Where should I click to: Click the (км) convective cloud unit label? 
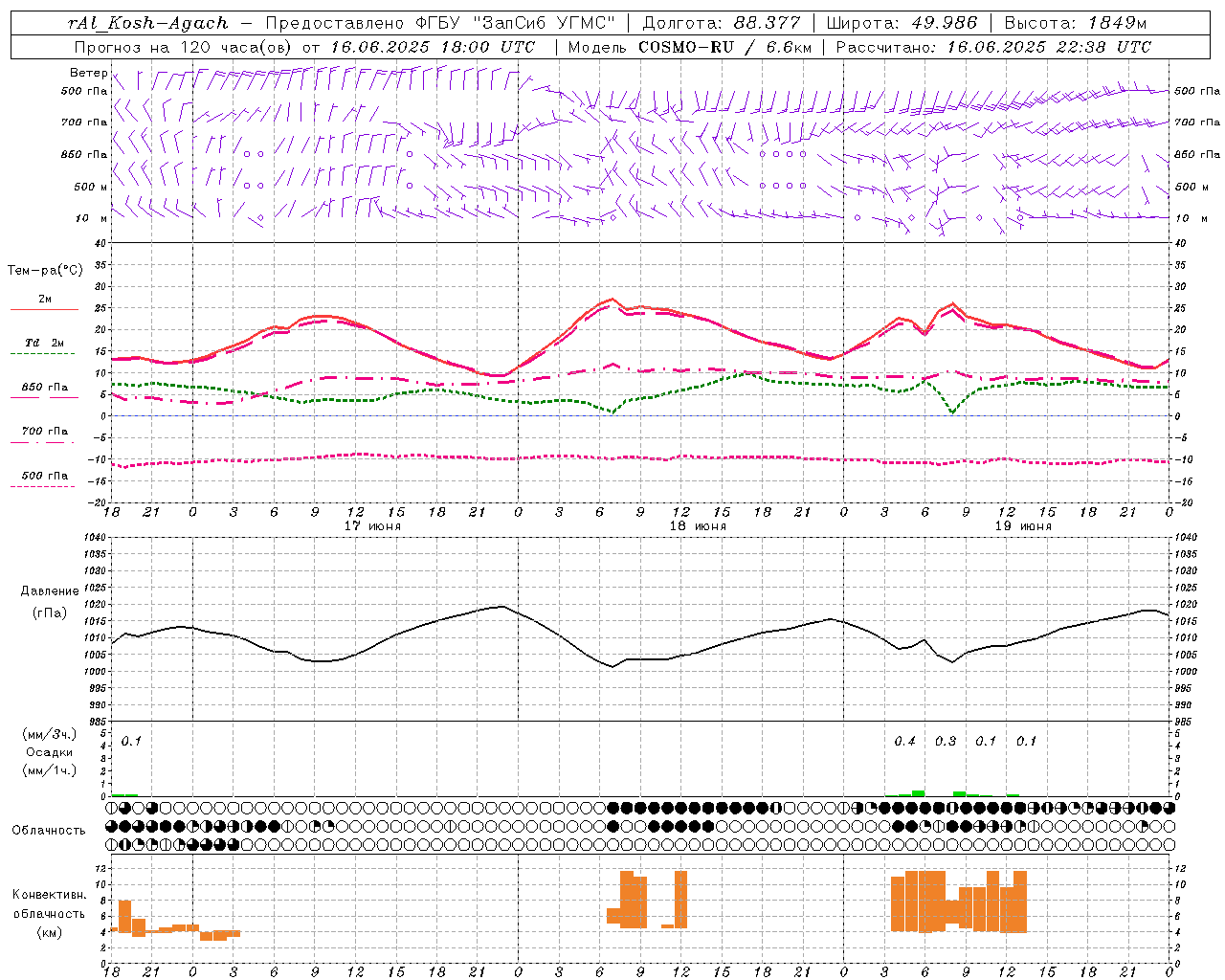coord(49,932)
